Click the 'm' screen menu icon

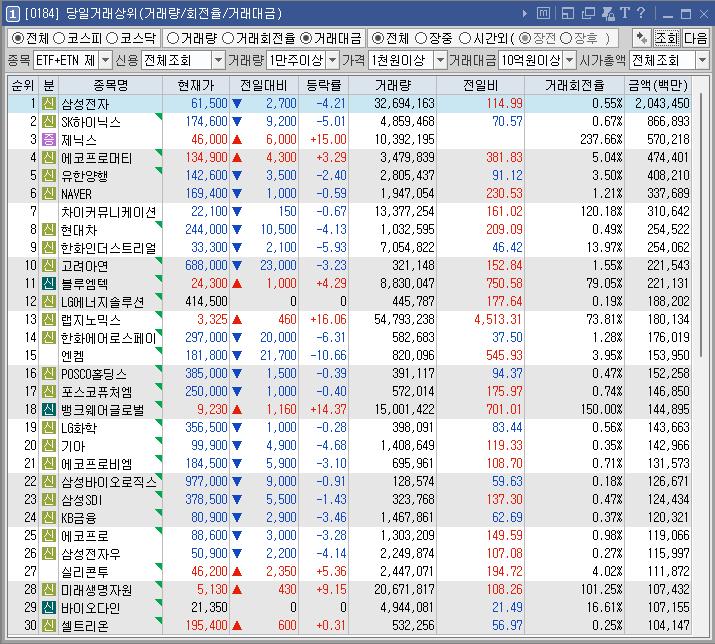coord(543,13)
